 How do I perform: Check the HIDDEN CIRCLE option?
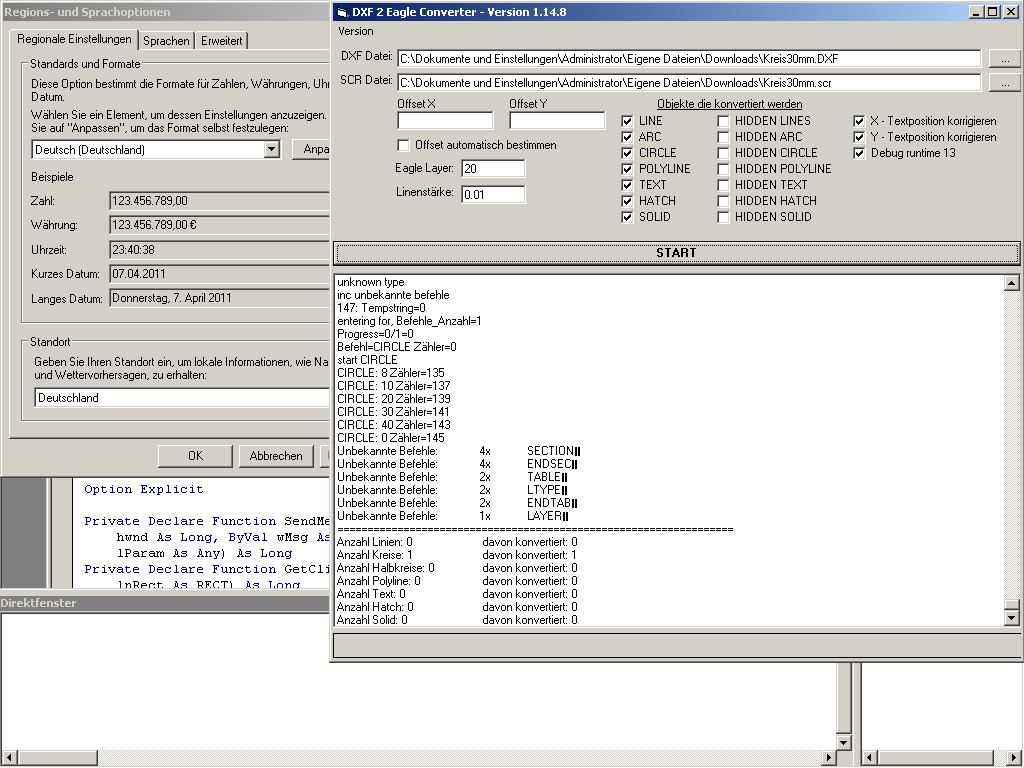(x=723, y=153)
